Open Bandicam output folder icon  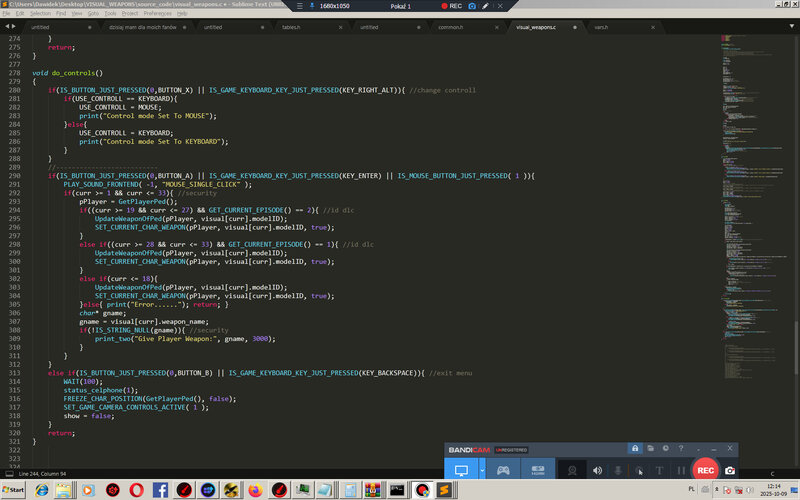(x=650, y=448)
